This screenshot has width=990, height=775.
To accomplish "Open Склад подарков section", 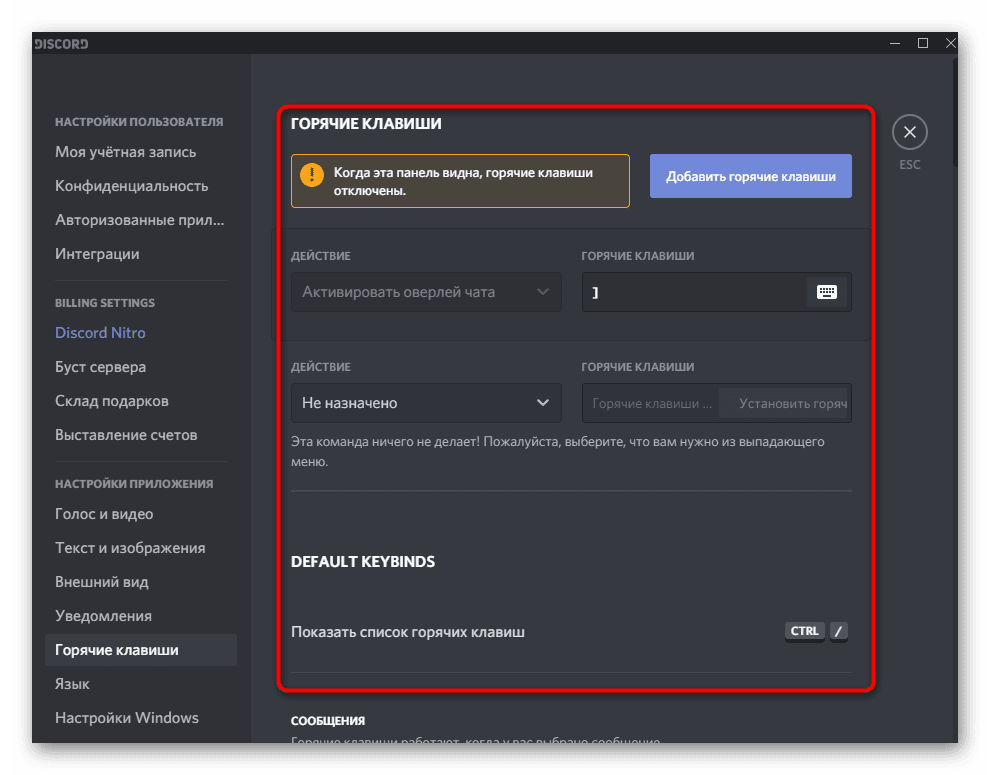I will pyautogui.click(x=112, y=401).
